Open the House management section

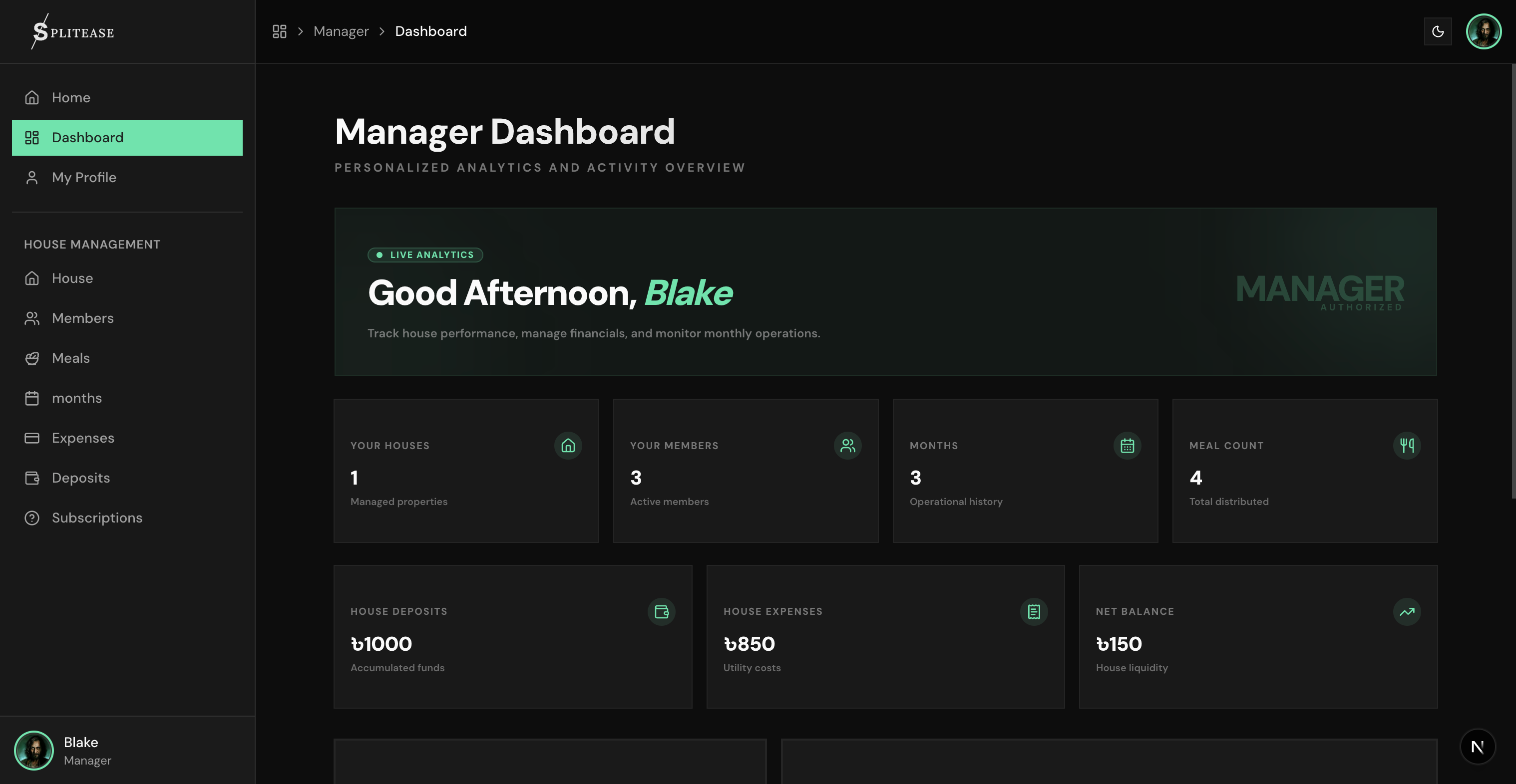point(72,278)
